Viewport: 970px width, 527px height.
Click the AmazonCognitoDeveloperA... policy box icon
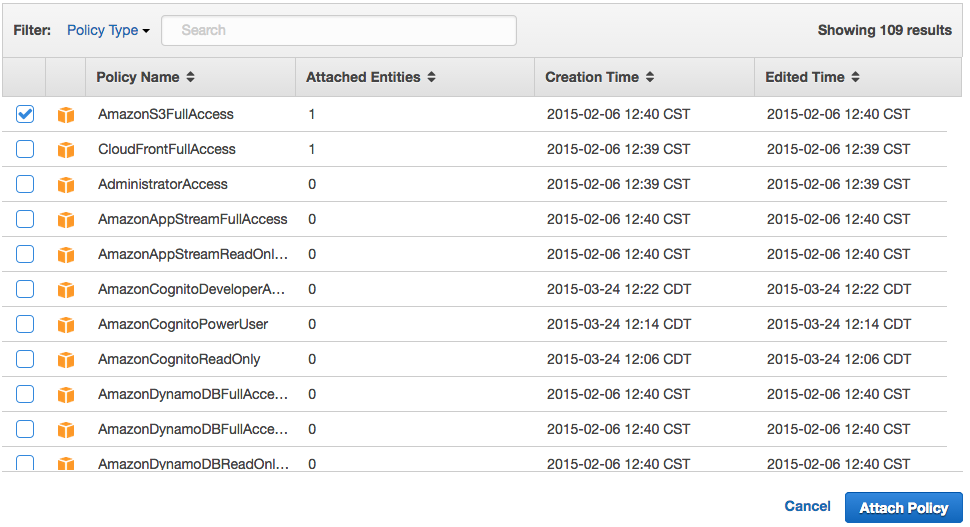pos(66,289)
